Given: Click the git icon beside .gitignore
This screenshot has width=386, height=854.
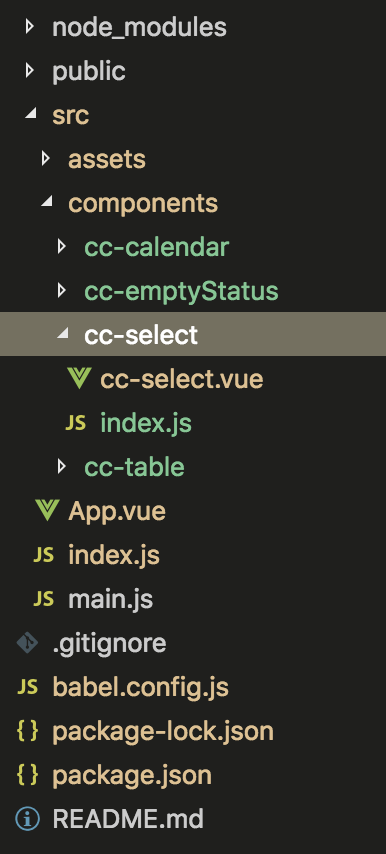Looking at the screenshot, I should click(27, 643).
